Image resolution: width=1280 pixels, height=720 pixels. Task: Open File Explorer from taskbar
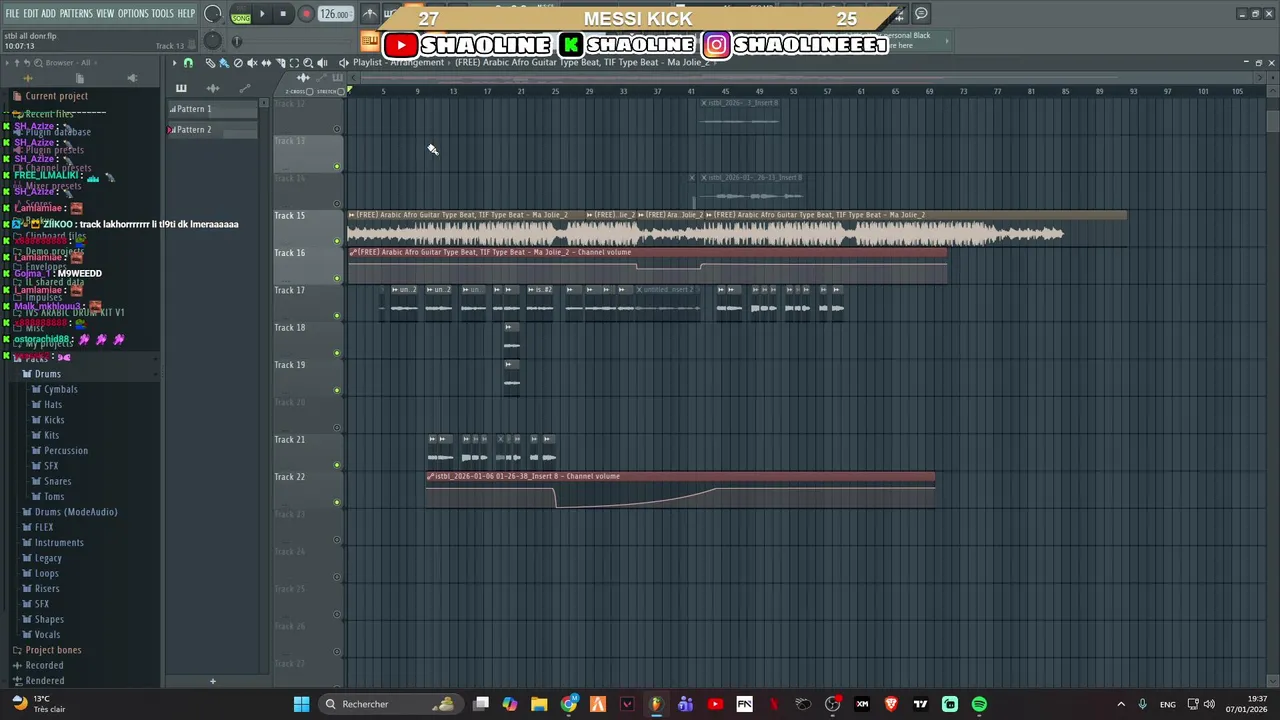click(539, 704)
